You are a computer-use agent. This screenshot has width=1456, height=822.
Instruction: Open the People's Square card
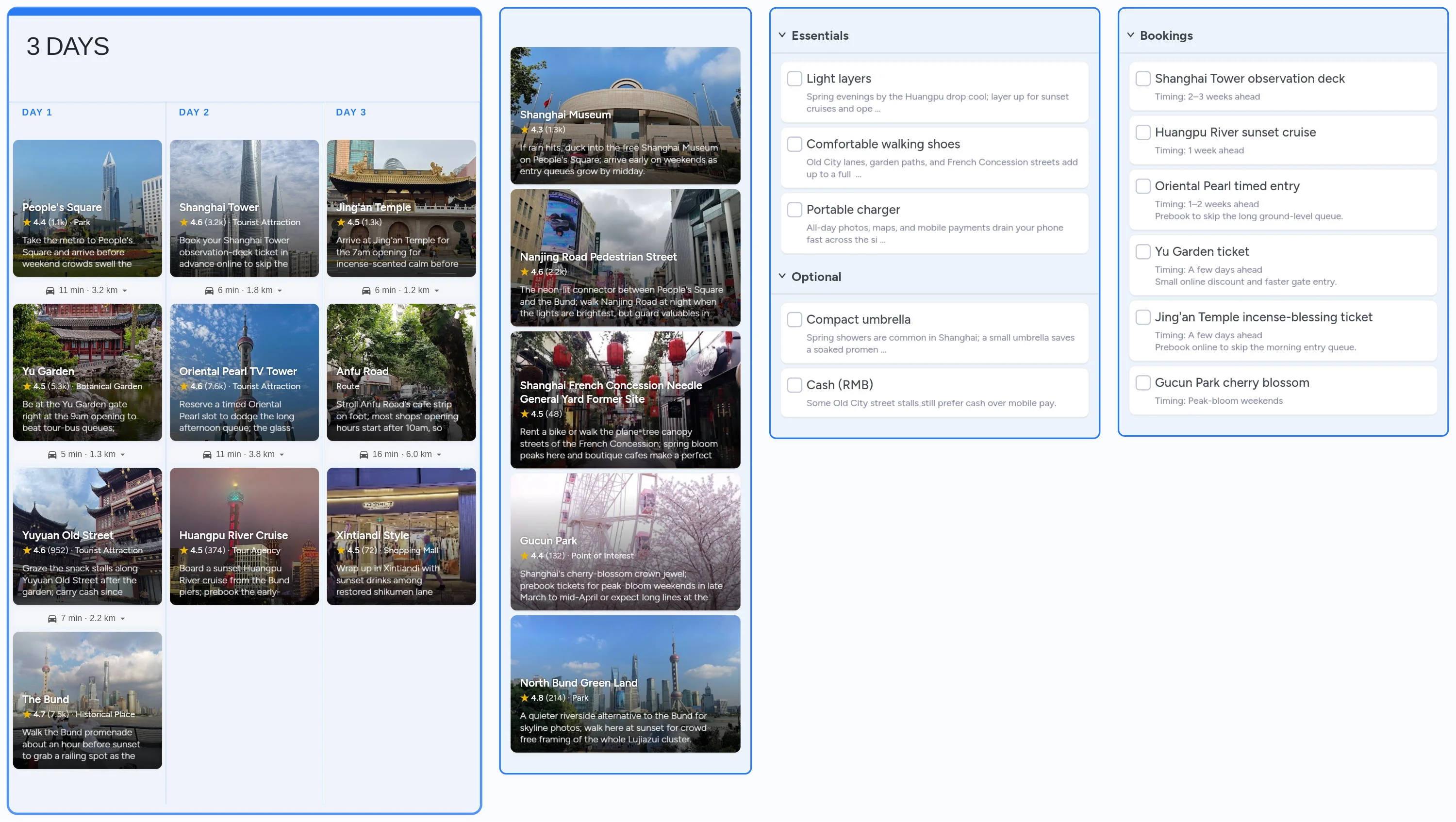pyautogui.click(x=88, y=209)
